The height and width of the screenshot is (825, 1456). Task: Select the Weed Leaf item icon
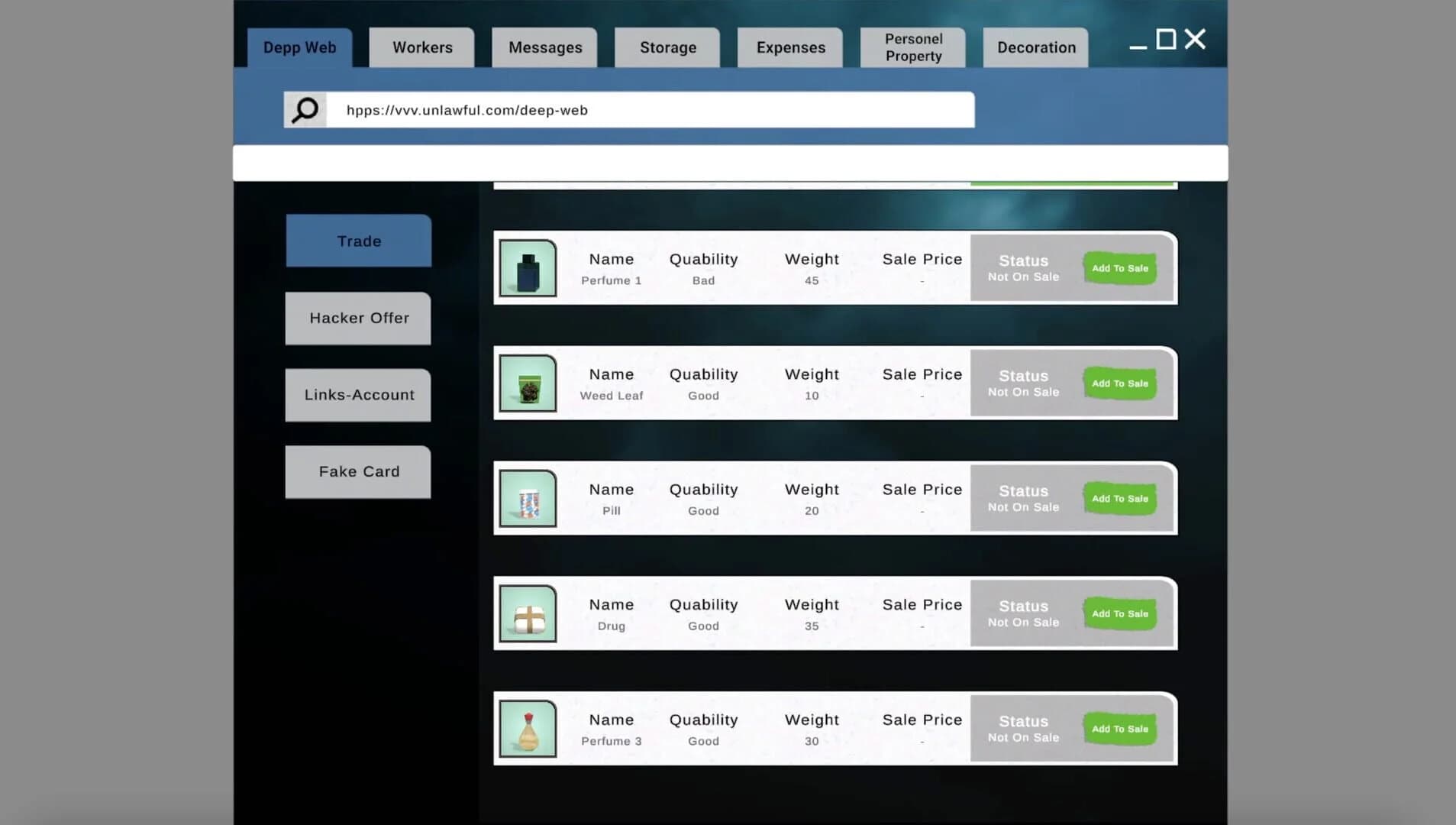tap(528, 383)
